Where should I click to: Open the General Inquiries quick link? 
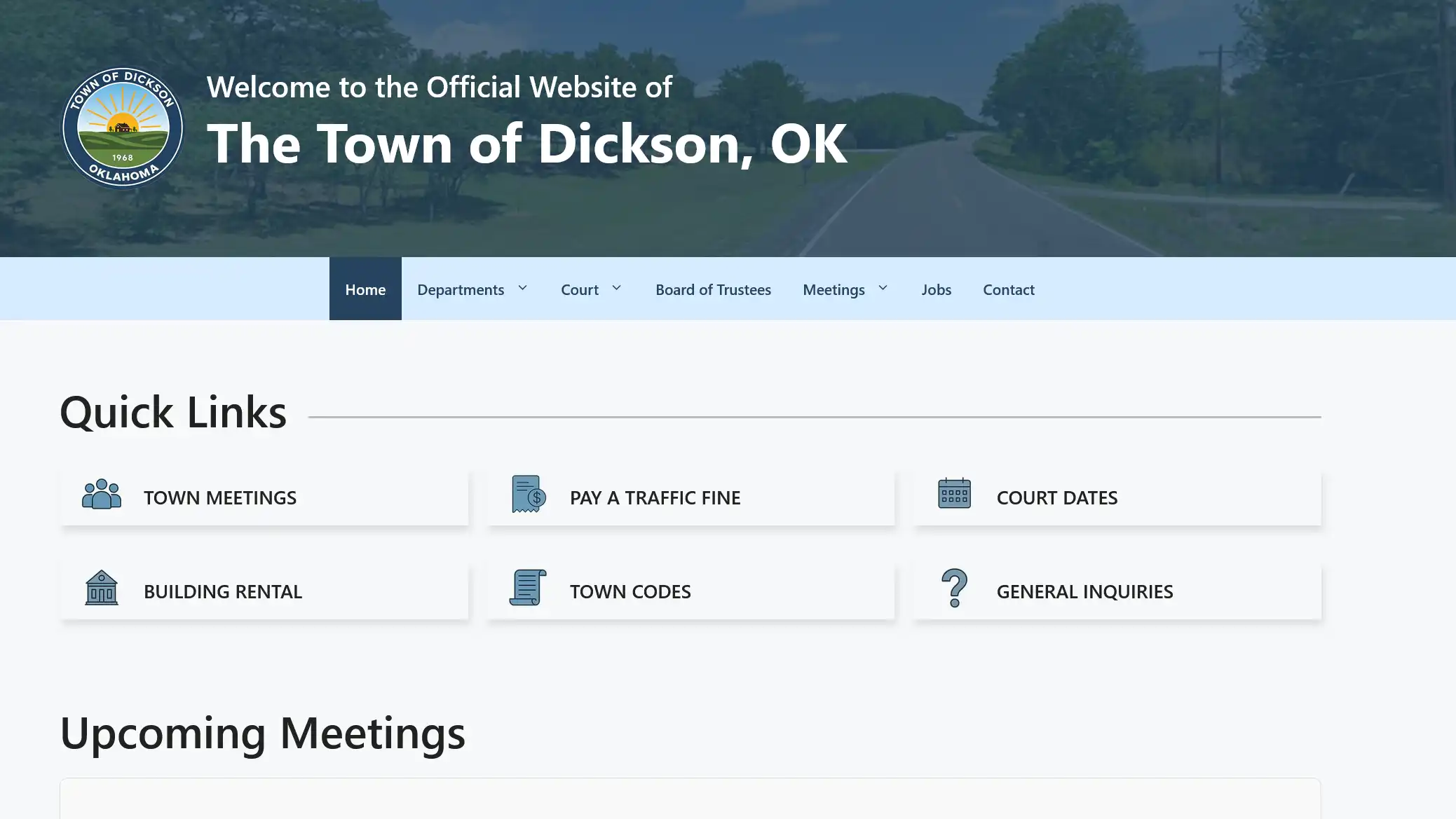(1117, 591)
